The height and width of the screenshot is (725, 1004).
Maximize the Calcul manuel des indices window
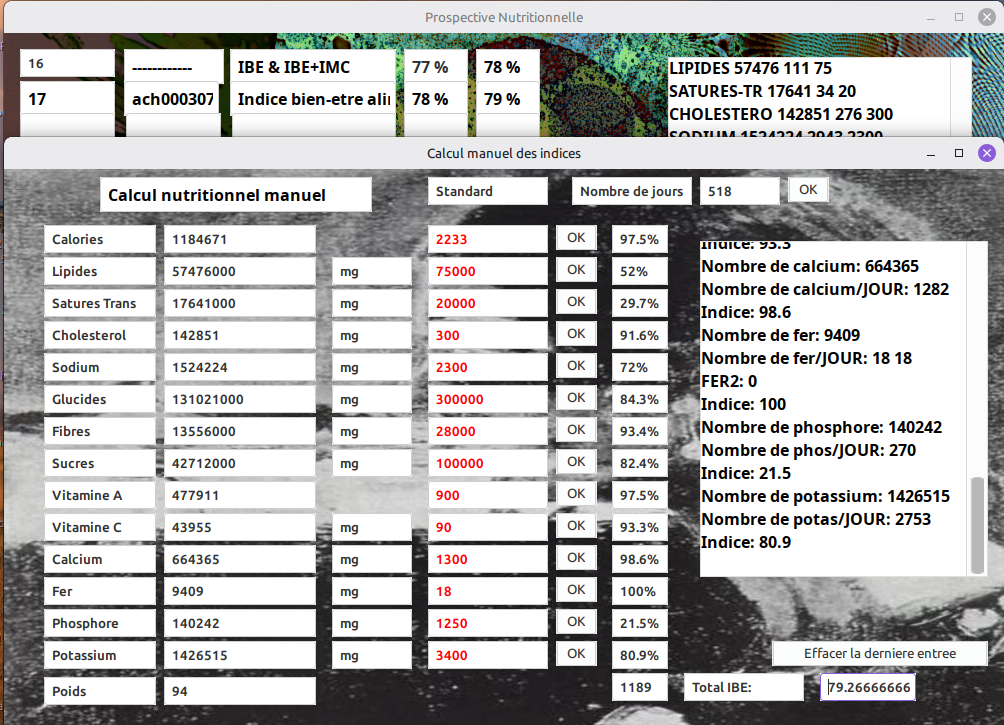tap(959, 153)
